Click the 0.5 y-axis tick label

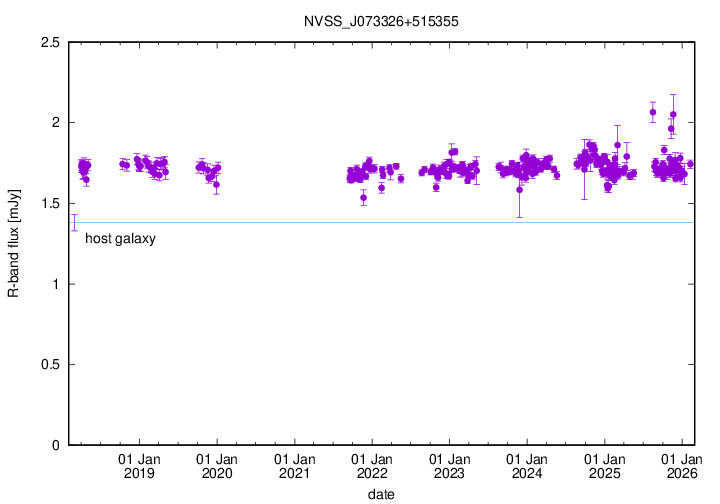[x=48, y=365]
